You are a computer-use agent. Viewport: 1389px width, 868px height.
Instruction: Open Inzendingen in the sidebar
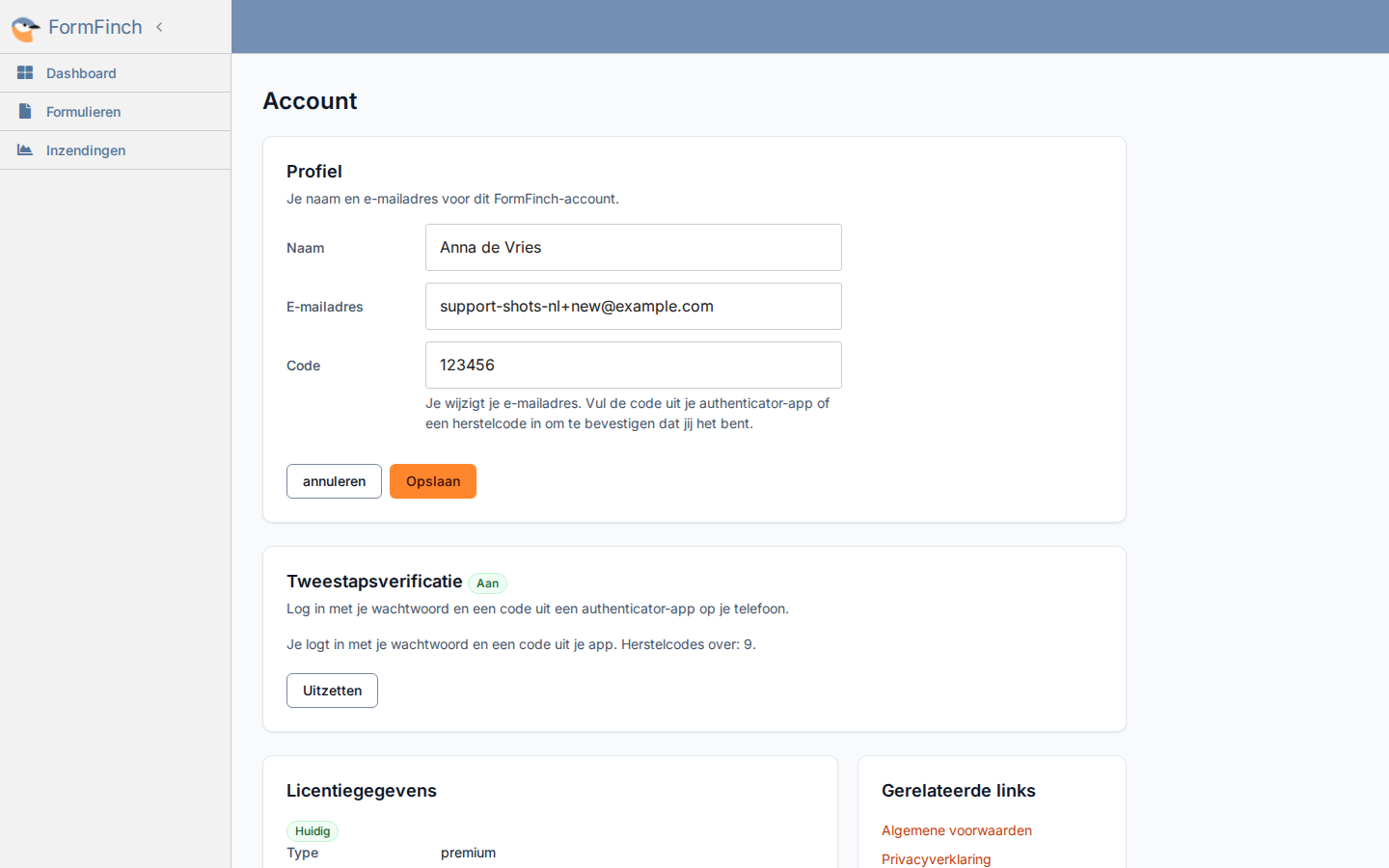point(116,150)
